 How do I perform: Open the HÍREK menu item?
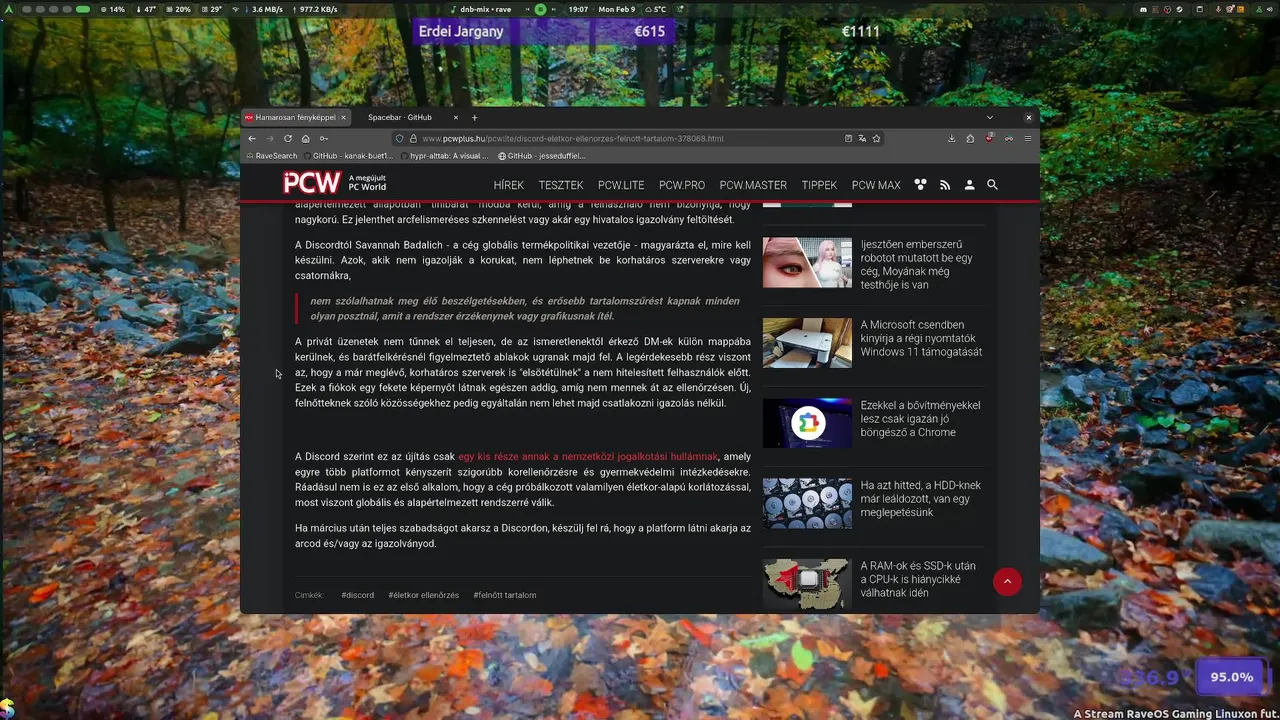coord(508,185)
